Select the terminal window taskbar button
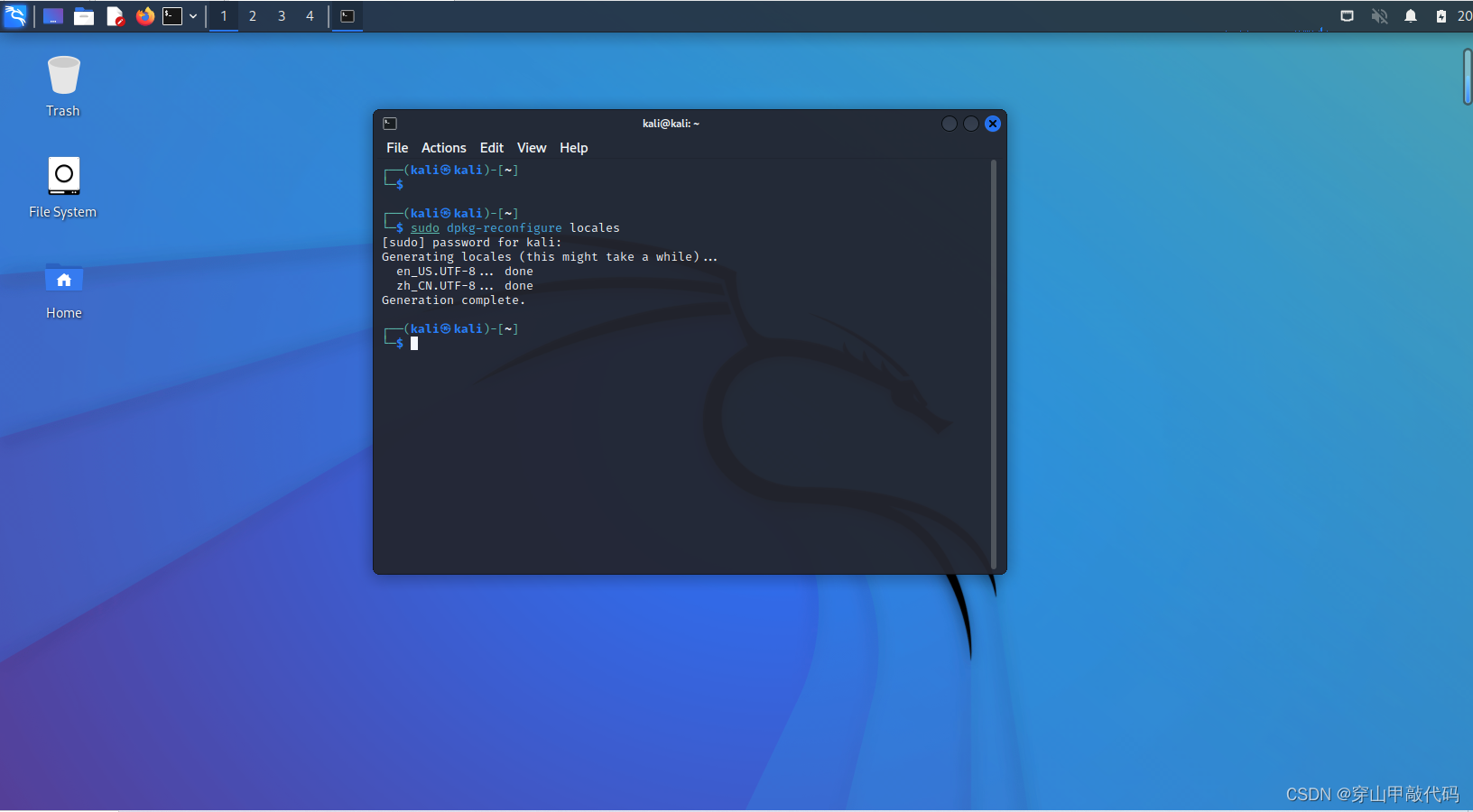This screenshot has height=812, width=1473. pos(347,16)
